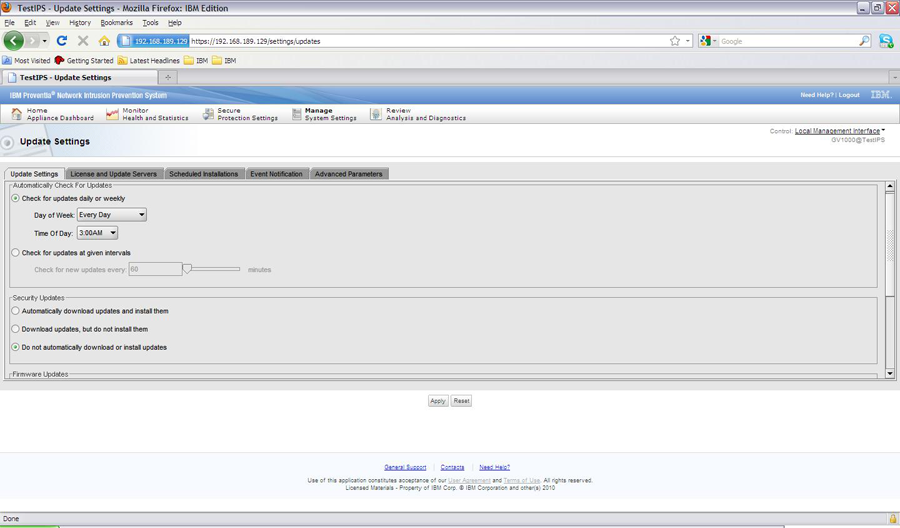Viewport: 900px width, 528px height.
Task: Select Do not automatically download or install
Action: [15, 347]
